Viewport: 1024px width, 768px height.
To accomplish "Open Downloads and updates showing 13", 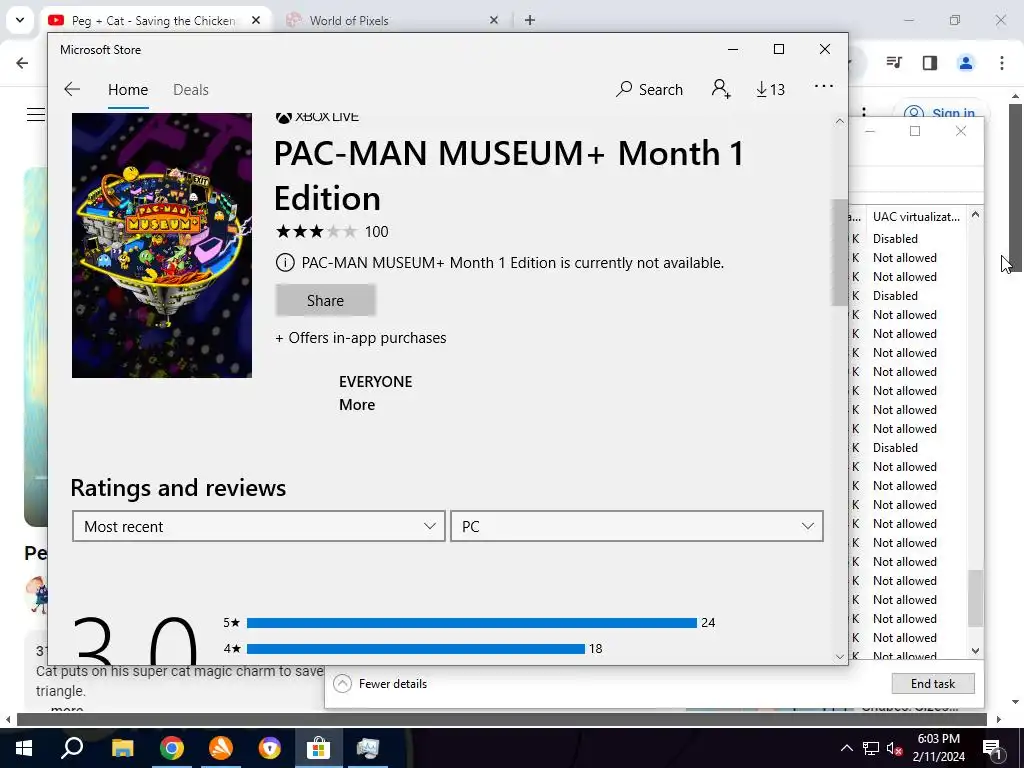I will coord(770,89).
